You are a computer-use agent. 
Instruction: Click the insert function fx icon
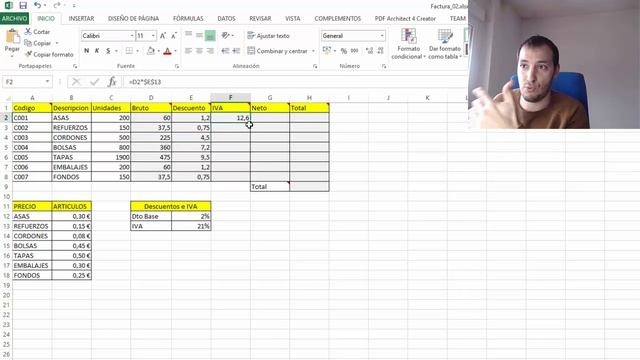112,82
